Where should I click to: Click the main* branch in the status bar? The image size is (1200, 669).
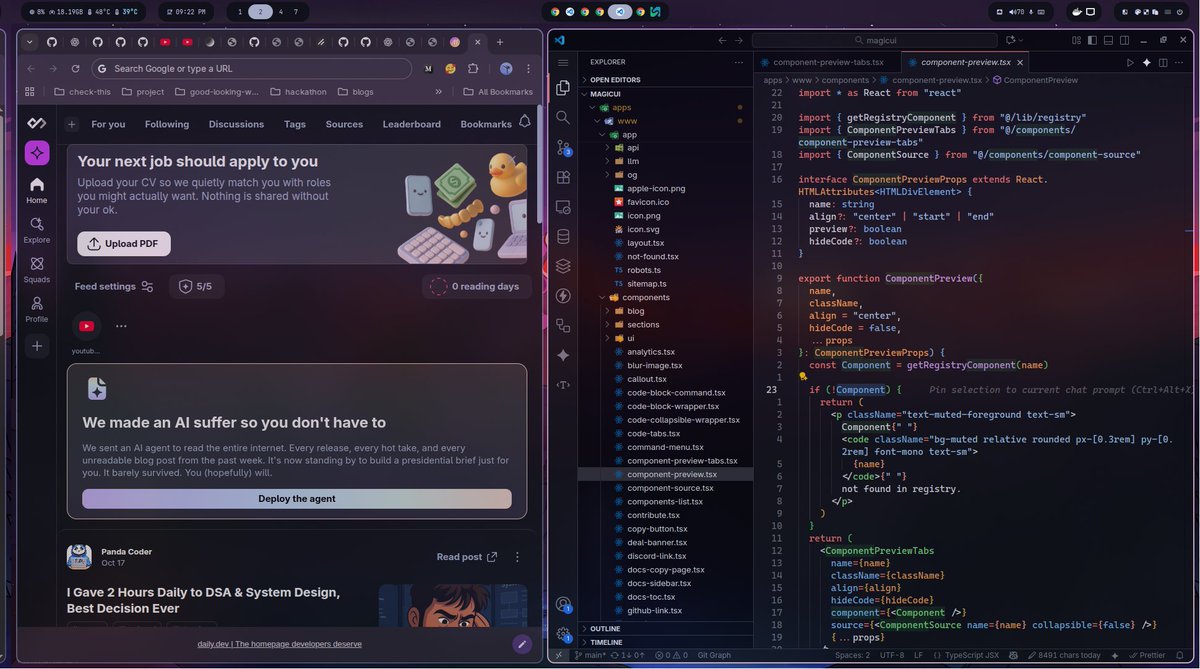[592, 655]
